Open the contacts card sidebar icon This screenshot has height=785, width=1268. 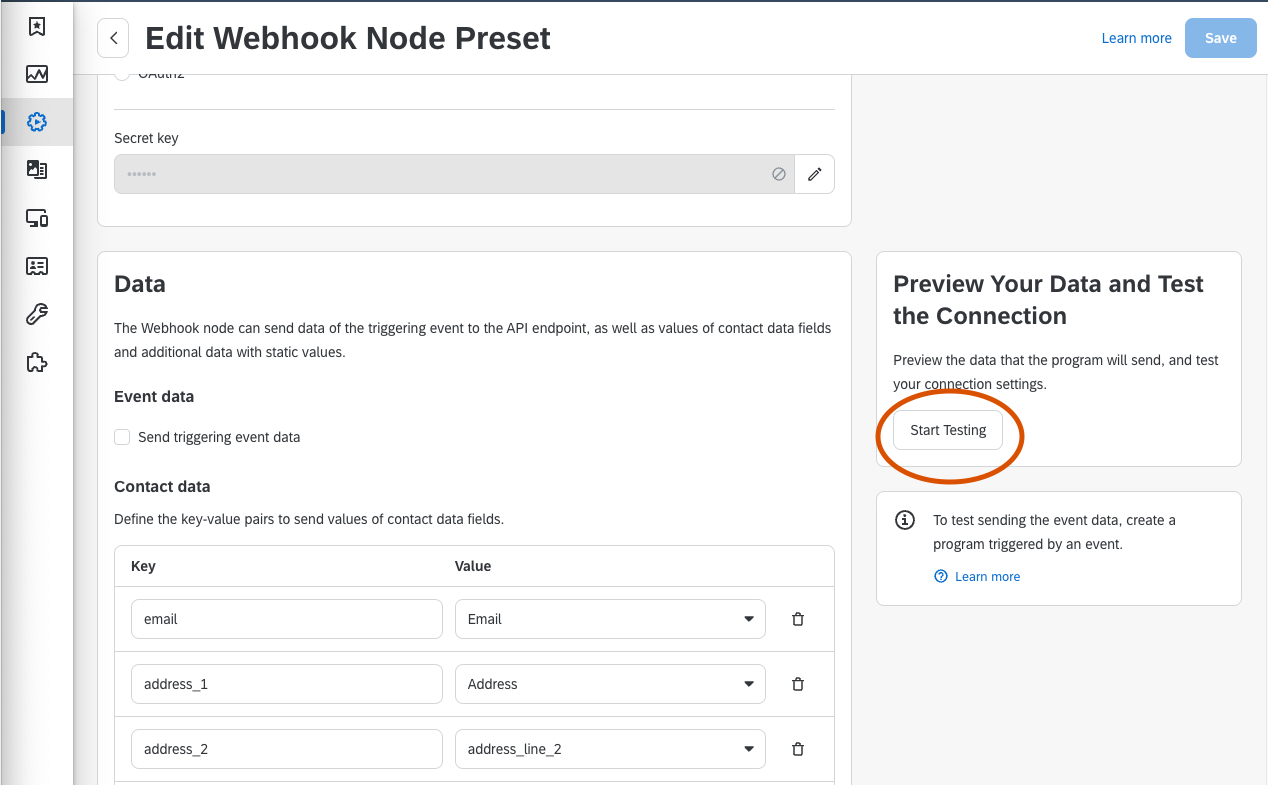[37, 266]
